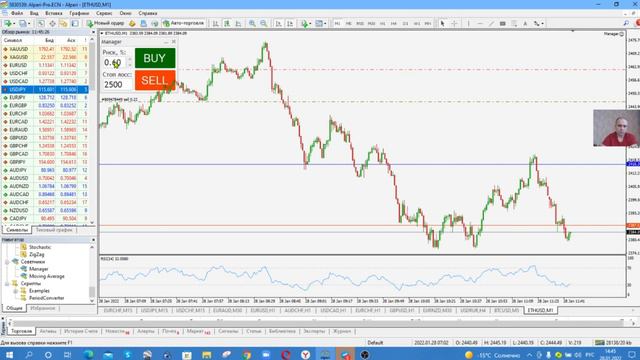Select the M1 timeframe button

[x=337, y=24]
